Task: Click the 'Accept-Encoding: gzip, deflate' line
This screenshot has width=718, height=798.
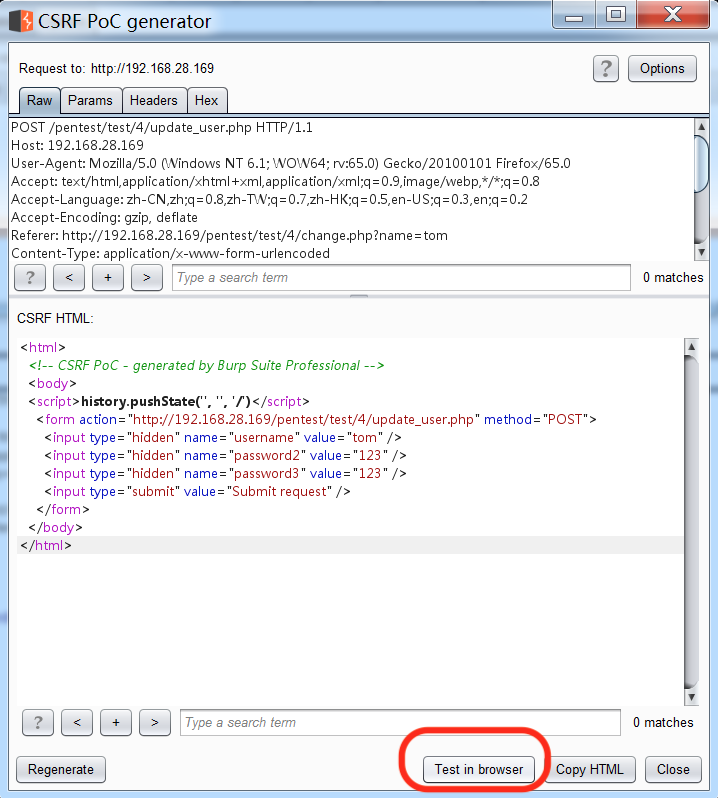Action: (104, 217)
